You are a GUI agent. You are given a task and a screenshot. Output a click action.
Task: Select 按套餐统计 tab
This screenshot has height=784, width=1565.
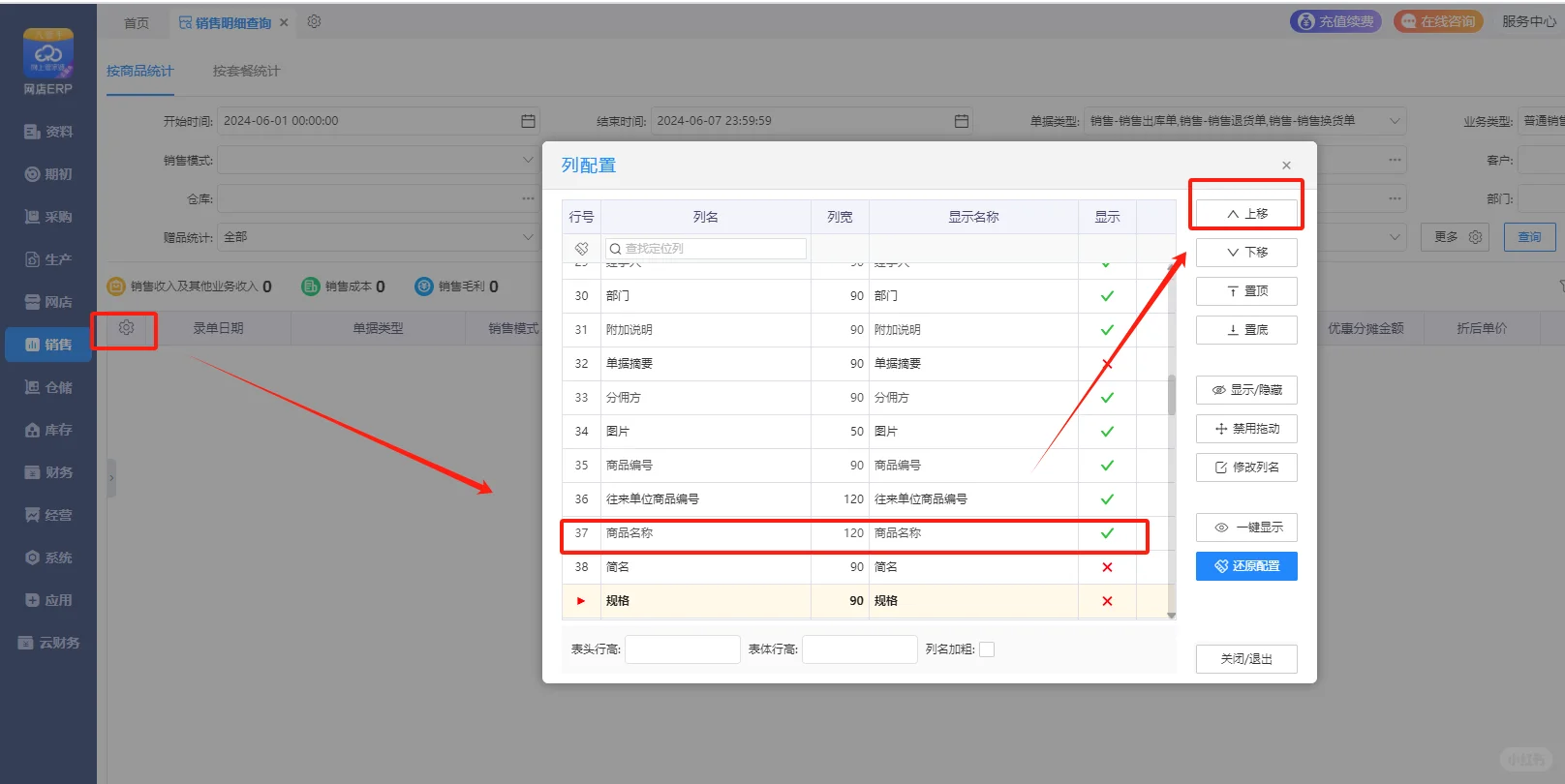click(246, 71)
